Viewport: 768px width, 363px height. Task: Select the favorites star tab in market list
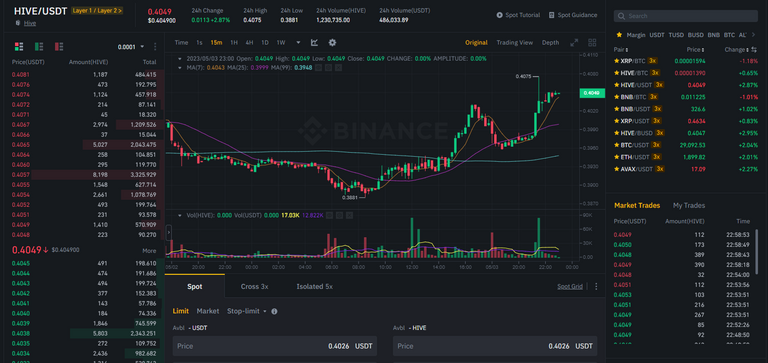tap(619, 35)
